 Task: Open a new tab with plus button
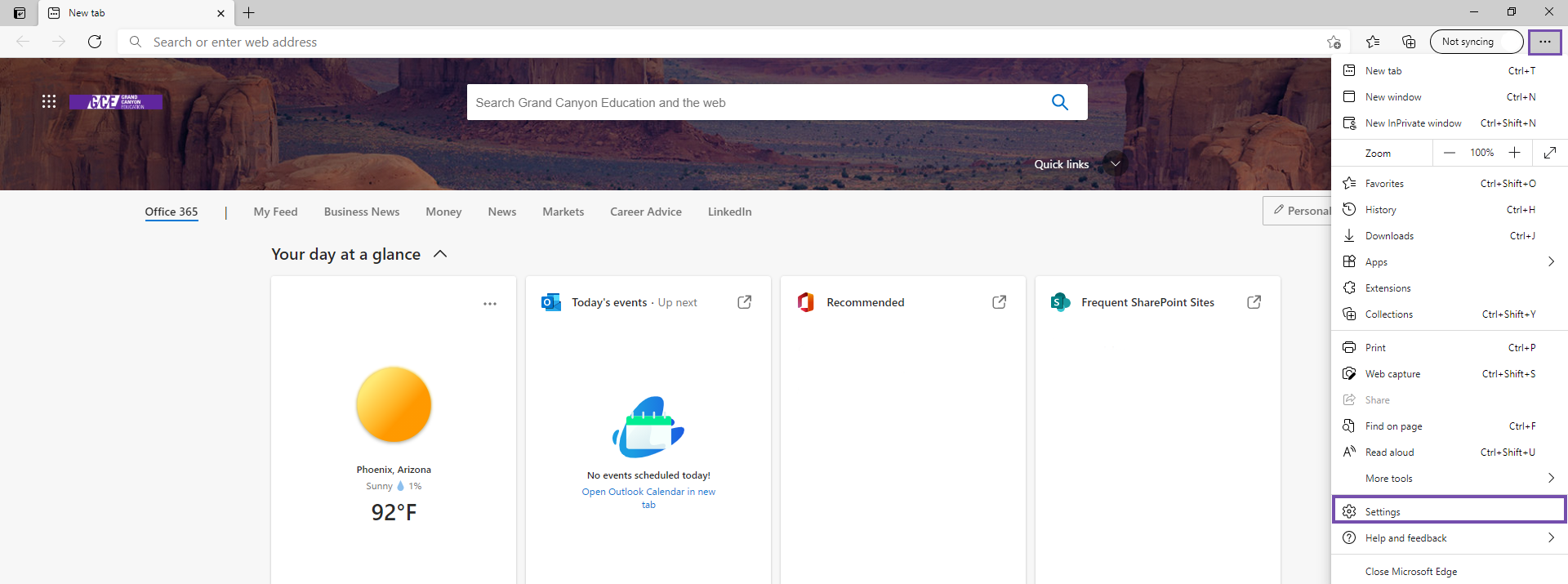tap(249, 12)
